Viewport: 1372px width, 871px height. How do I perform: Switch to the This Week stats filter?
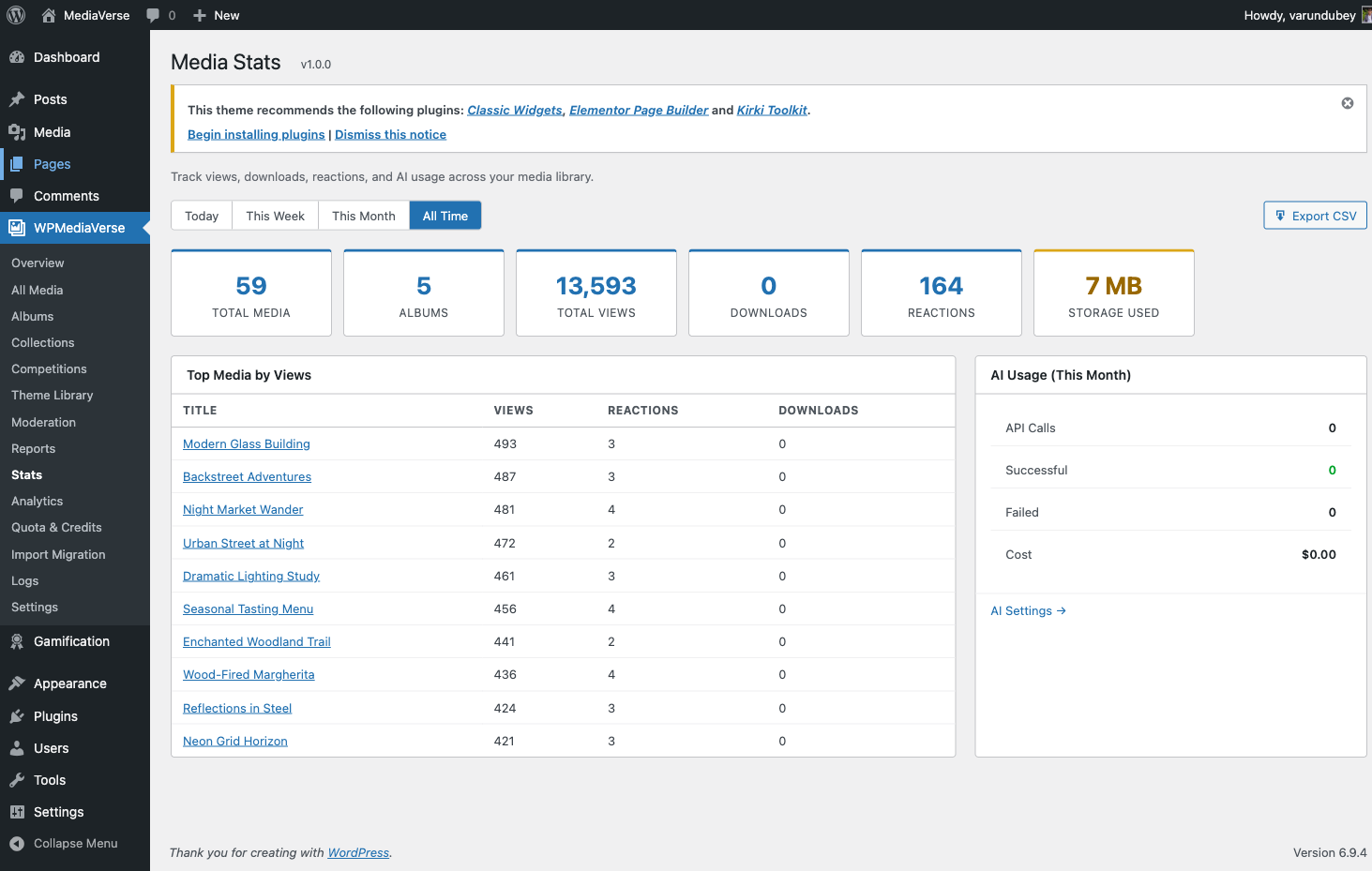(x=275, y=215)
